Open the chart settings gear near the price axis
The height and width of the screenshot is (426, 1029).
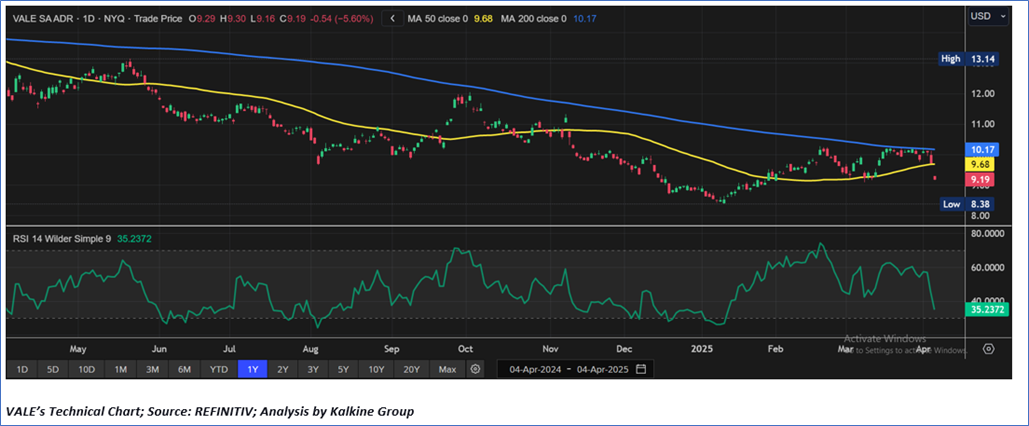[x=988, y=349]
